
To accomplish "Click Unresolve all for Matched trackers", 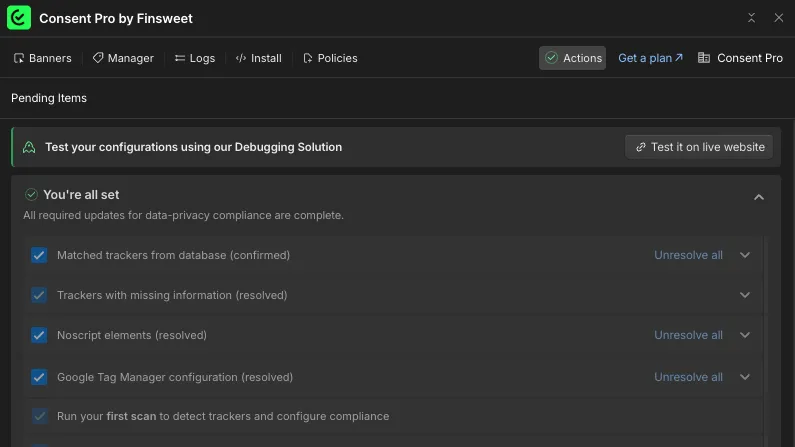I will coord(688,255).
